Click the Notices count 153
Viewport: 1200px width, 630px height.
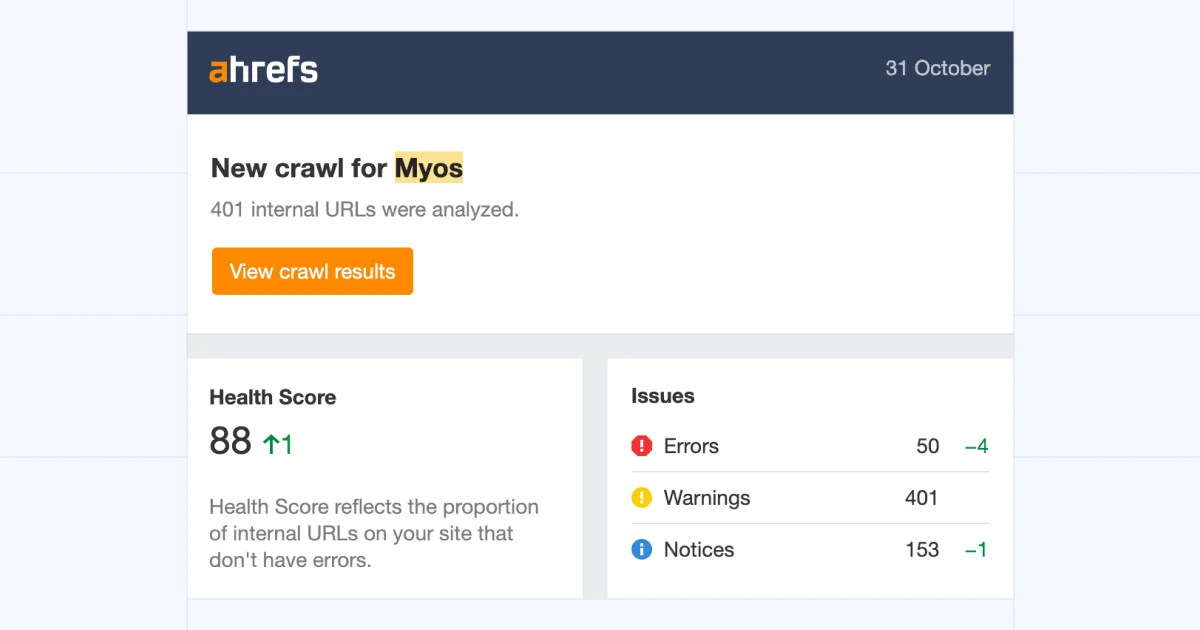[x=922, y=550]
